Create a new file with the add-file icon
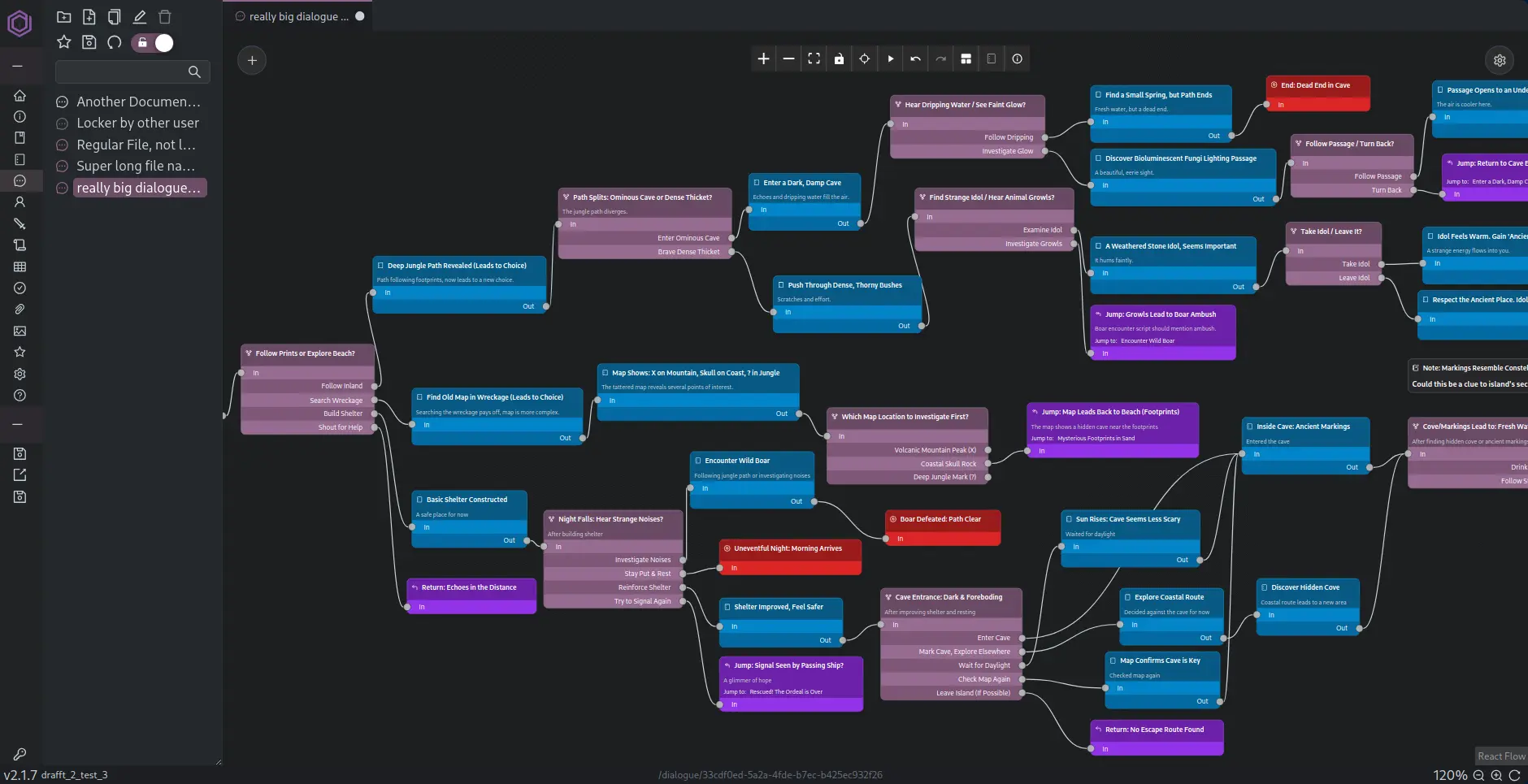This screenshot has width=1528, height=784. pos(89,17)
